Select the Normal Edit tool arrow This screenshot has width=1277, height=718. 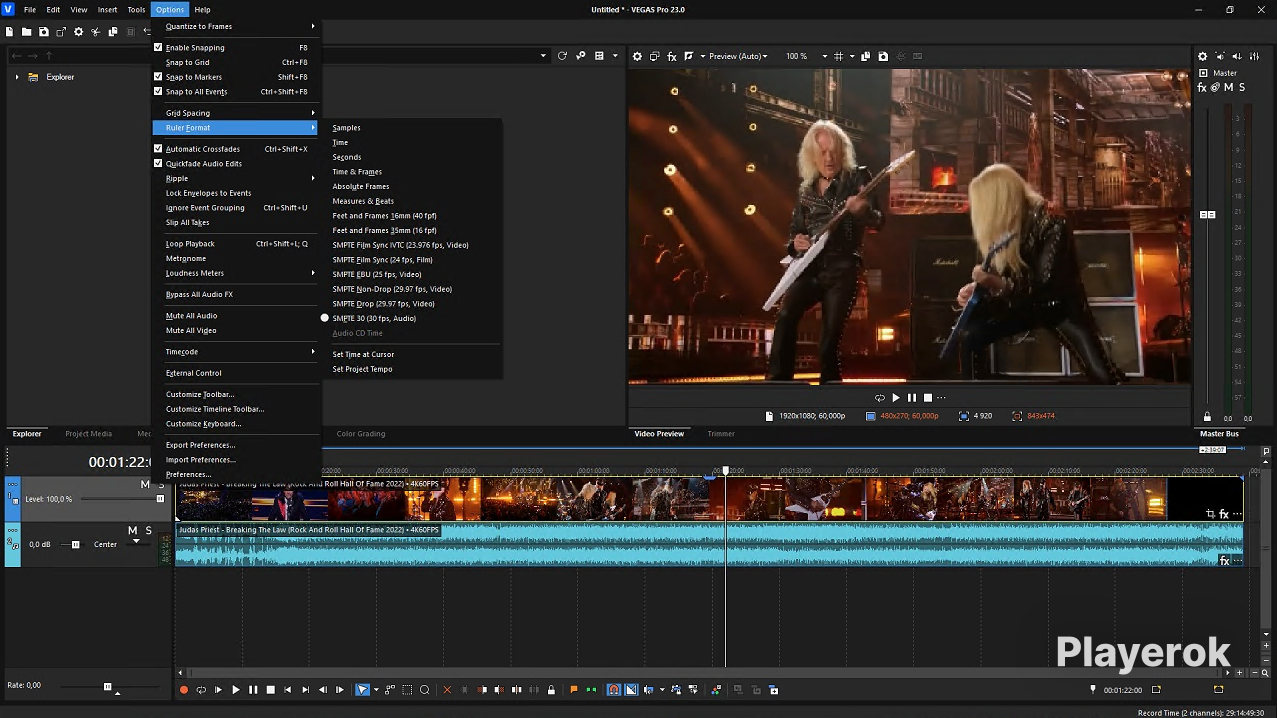click(x=363, y=690)
